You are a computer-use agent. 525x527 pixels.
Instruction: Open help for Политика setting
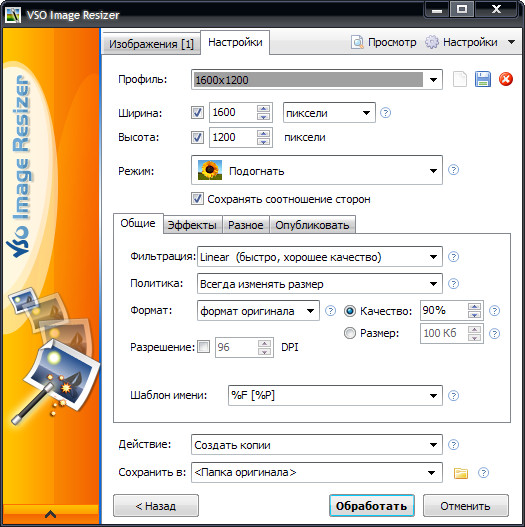[453, 284]
